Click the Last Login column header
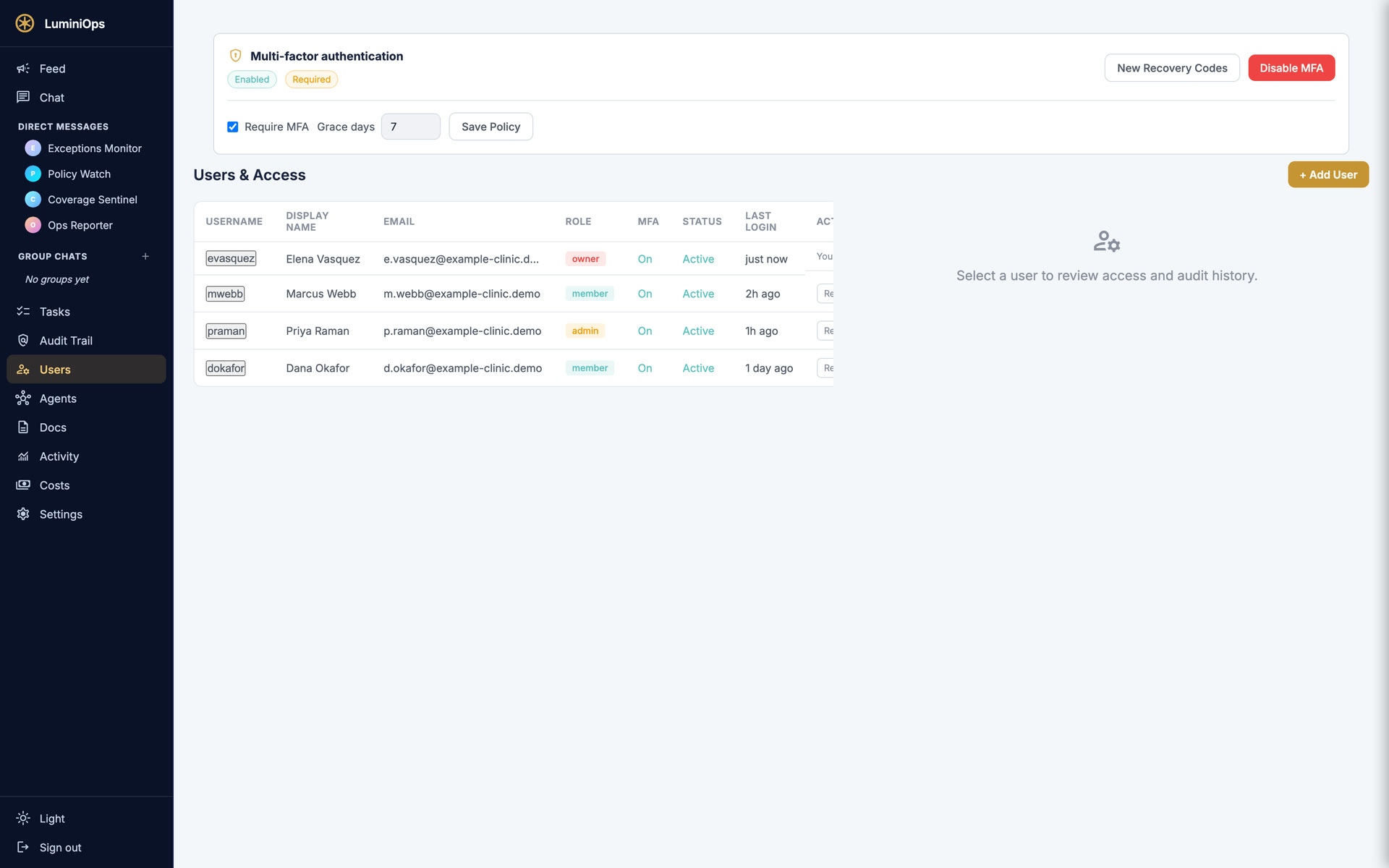 tap(760, 221)
